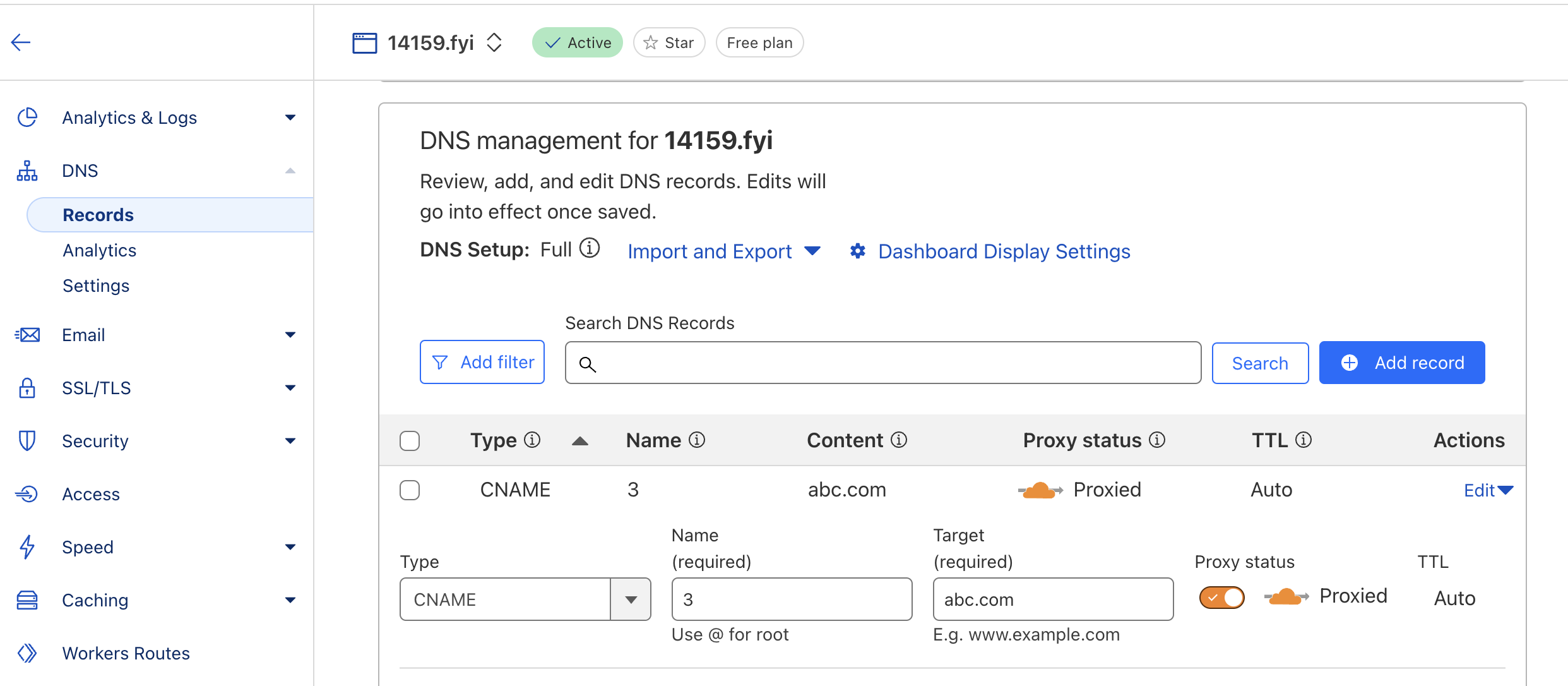
Task: Open DNS Settings sidebar item
Action: (96, 286)
